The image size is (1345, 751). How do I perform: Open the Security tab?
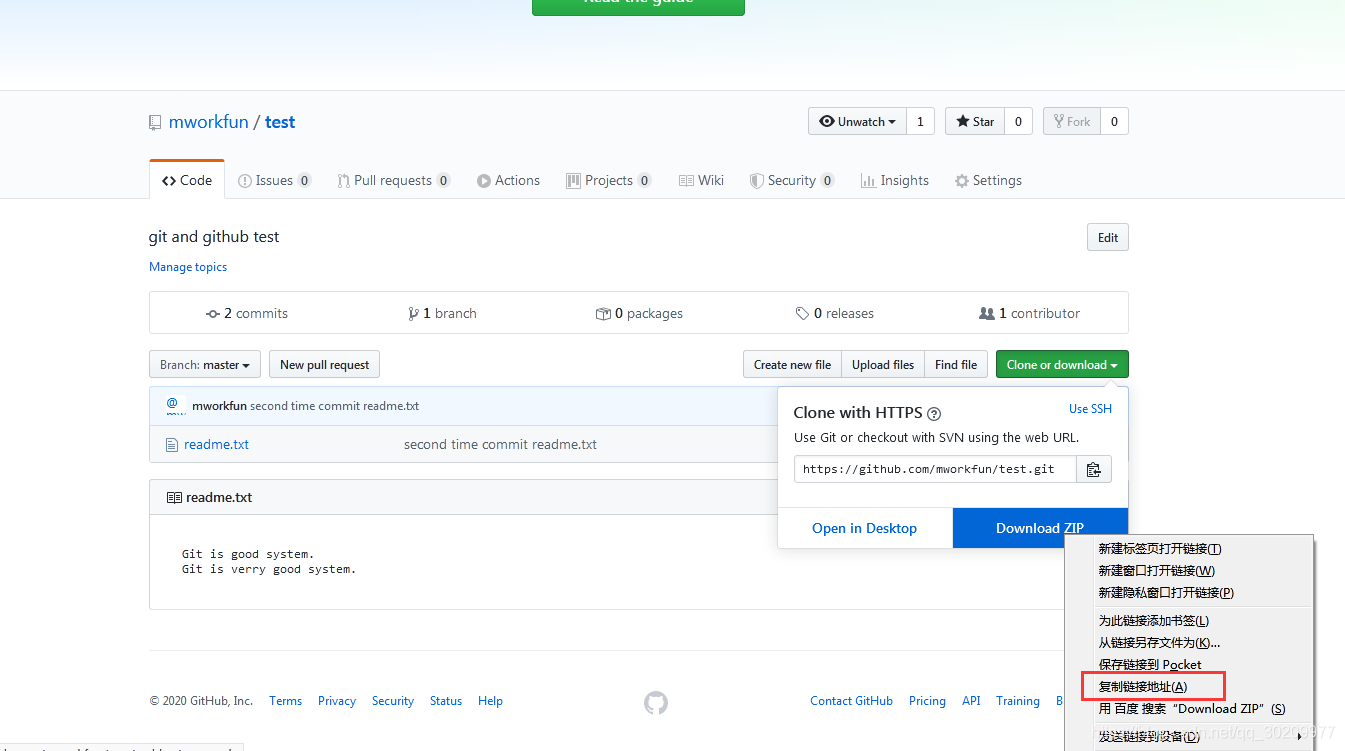point(792,181)
